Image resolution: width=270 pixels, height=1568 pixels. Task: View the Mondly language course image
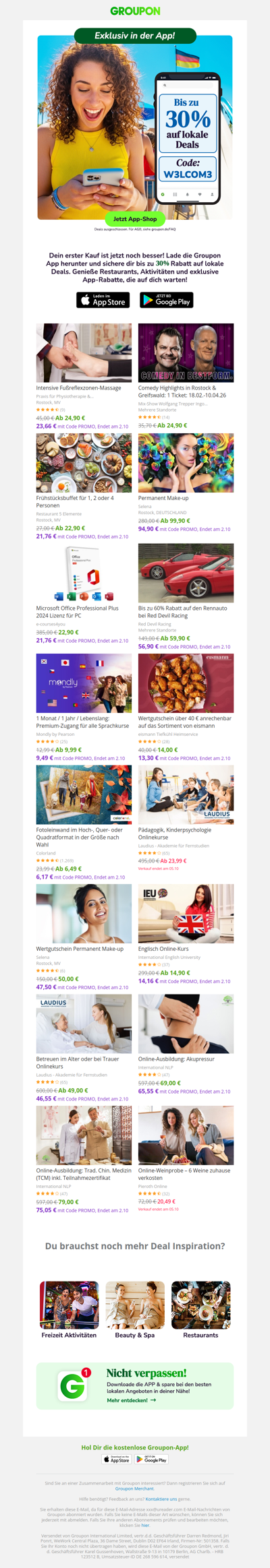point(84,683)
